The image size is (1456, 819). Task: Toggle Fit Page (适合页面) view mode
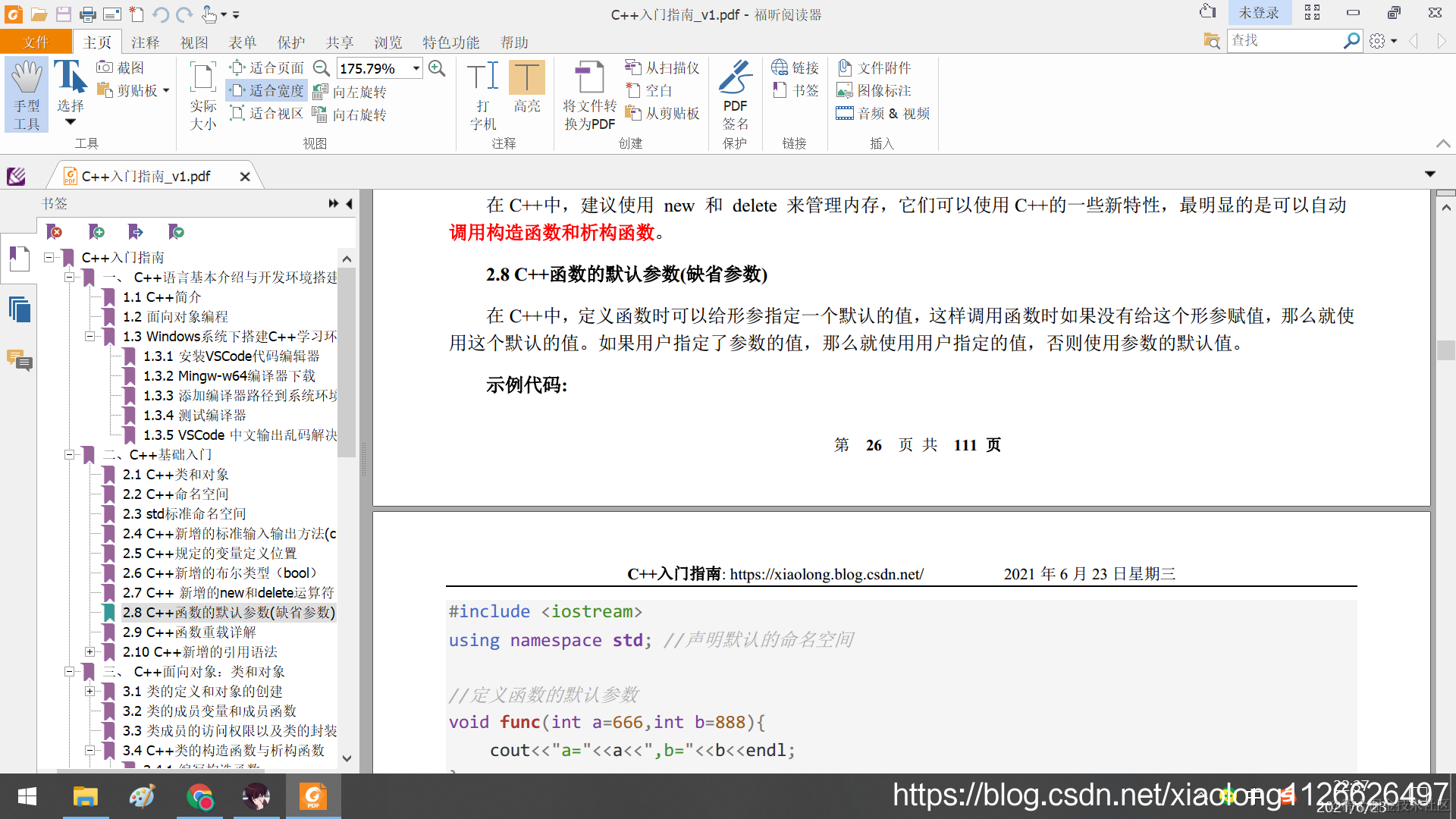point(267,68)
